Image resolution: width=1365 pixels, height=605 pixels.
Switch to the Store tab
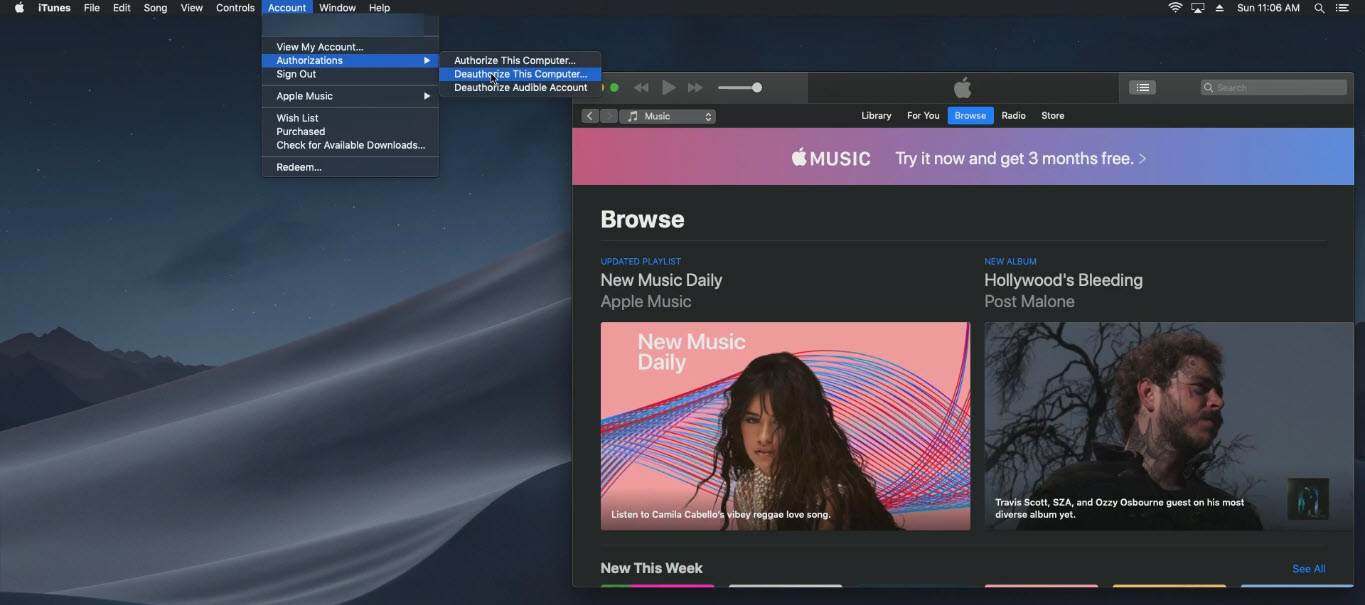click(x=1053, y=116)
